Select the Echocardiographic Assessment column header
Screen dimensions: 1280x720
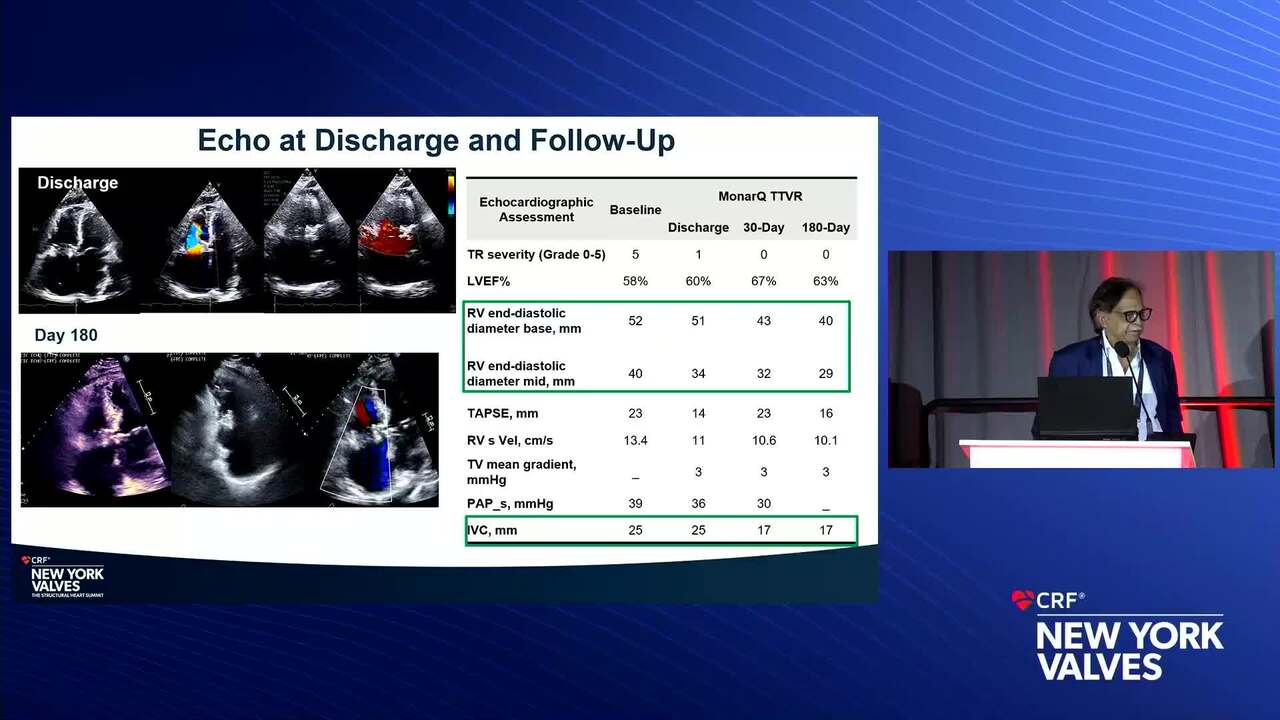536,209
